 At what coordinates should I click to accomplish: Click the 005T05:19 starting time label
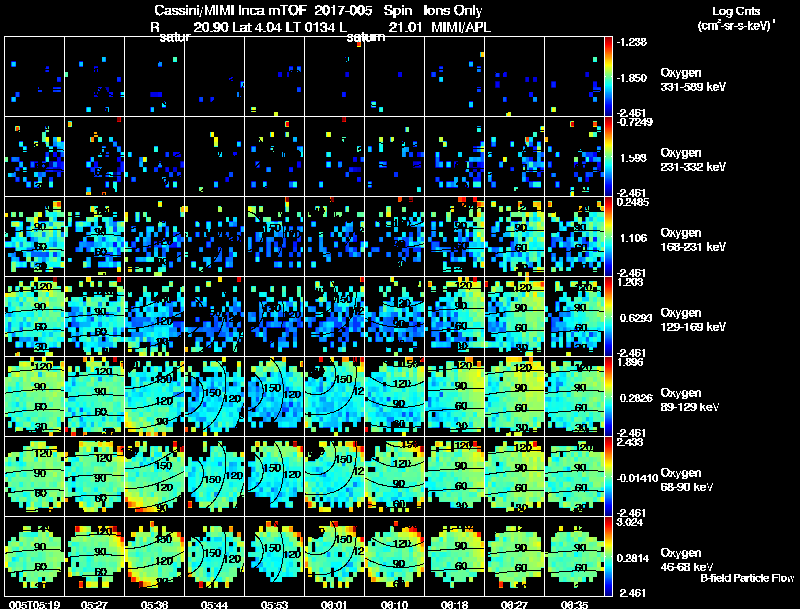tap(35, 604)
